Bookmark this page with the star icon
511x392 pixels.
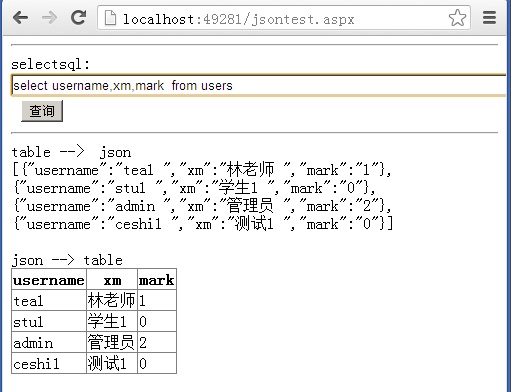pyautogui.click(x=457, y=18)
